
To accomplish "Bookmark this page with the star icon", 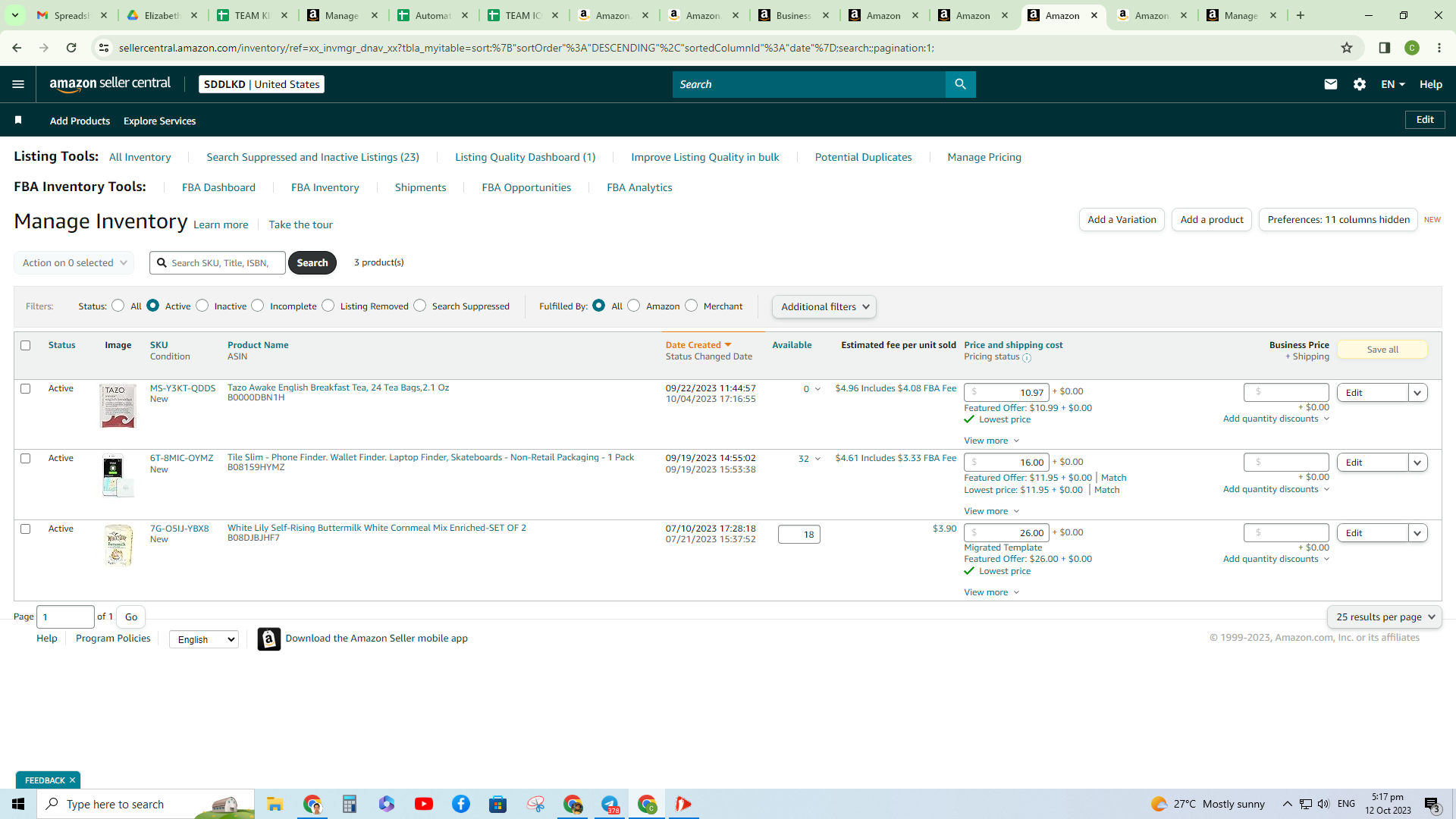I will pyautogui.click(x=1347, y=48).
